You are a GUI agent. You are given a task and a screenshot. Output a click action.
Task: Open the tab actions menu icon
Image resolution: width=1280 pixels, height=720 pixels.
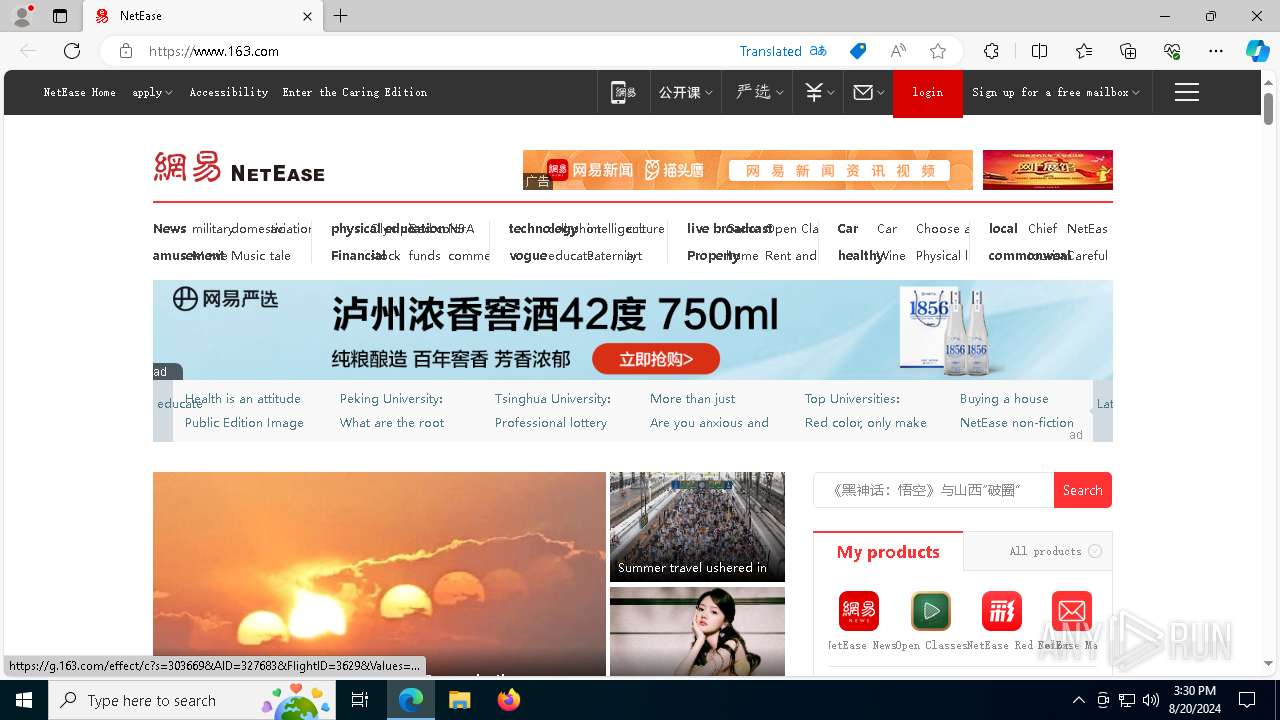point(60,16)
